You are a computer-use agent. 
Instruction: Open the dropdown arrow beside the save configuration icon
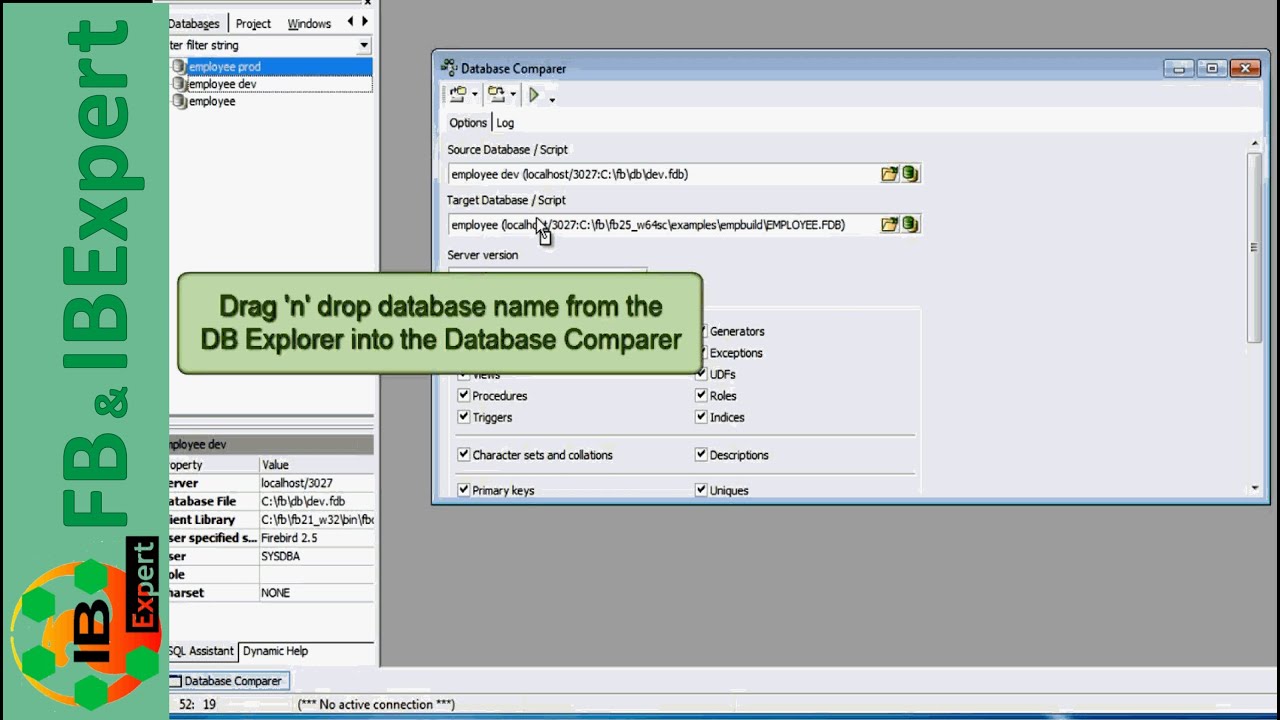coord(513,96)
